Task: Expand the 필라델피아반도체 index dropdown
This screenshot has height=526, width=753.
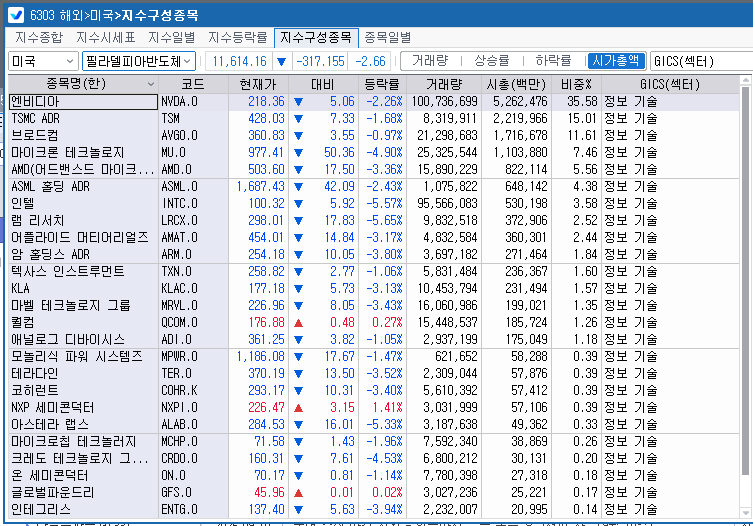Action: (139, 61)
